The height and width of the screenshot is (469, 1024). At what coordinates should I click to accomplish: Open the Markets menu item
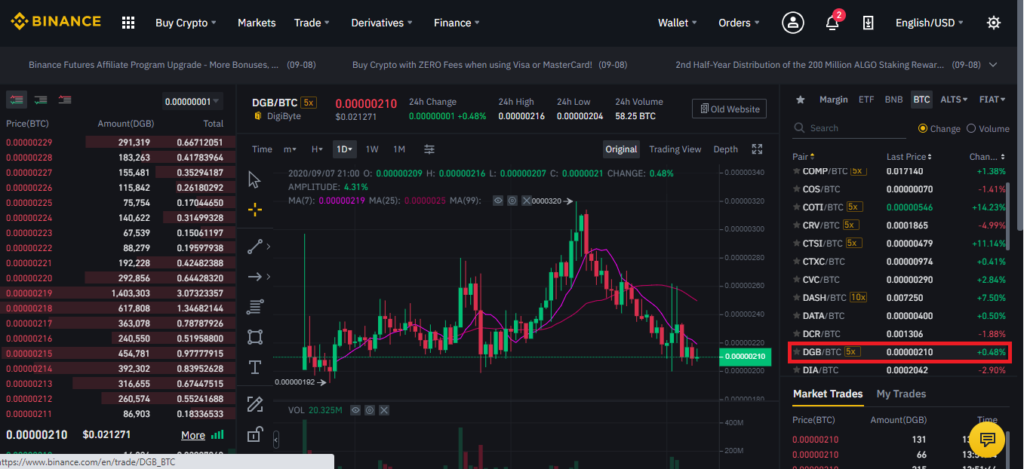point(257,23)
